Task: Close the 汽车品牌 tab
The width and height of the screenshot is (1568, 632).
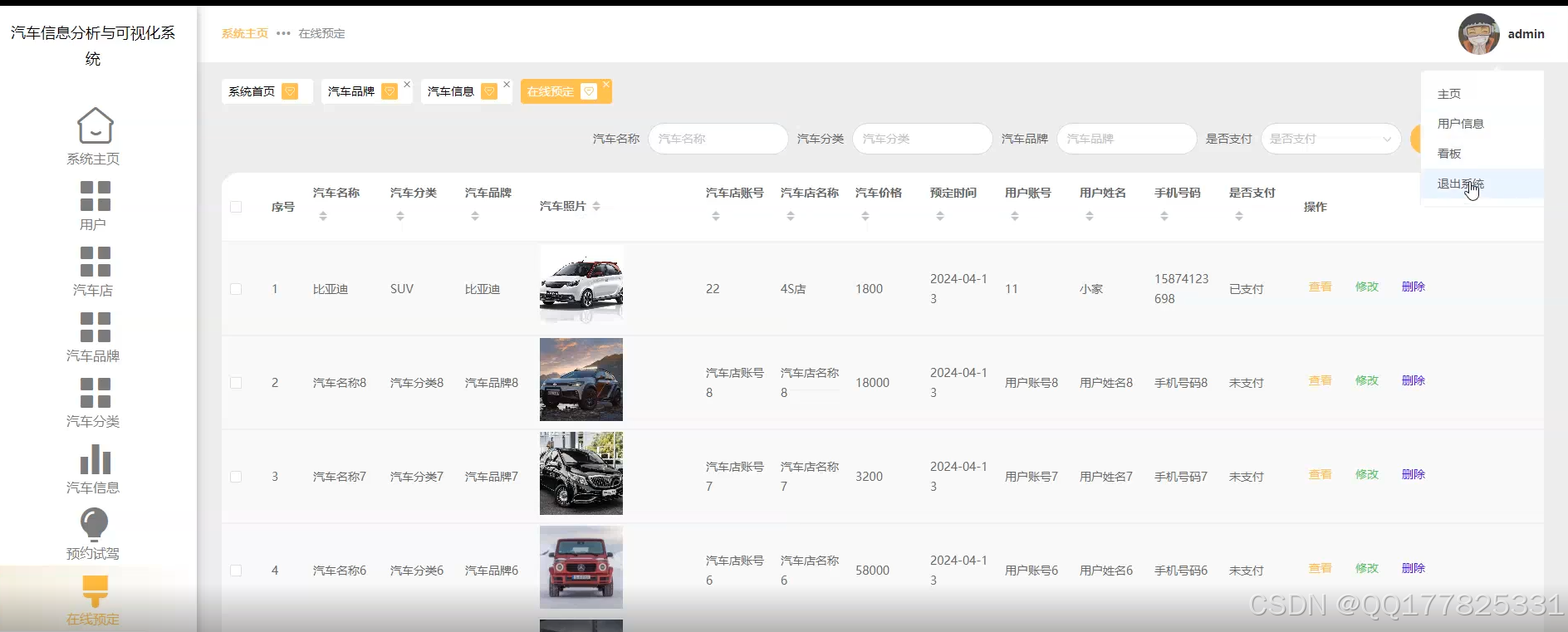Action: 407,84
